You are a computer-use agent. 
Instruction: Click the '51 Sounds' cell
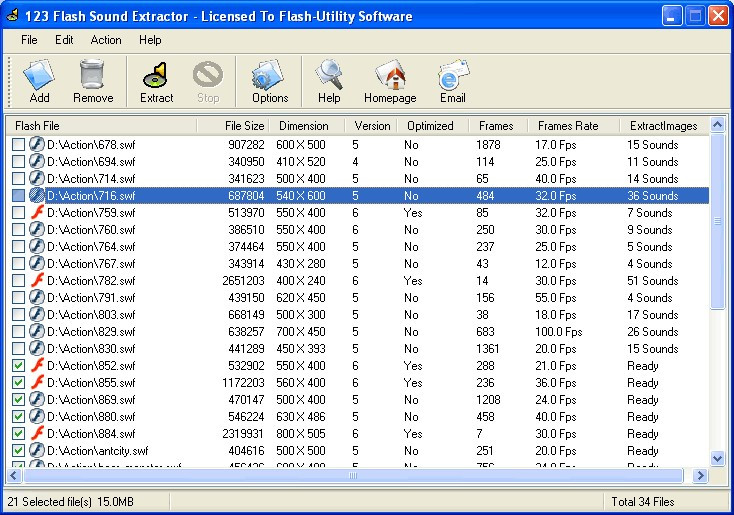point(652,280)
